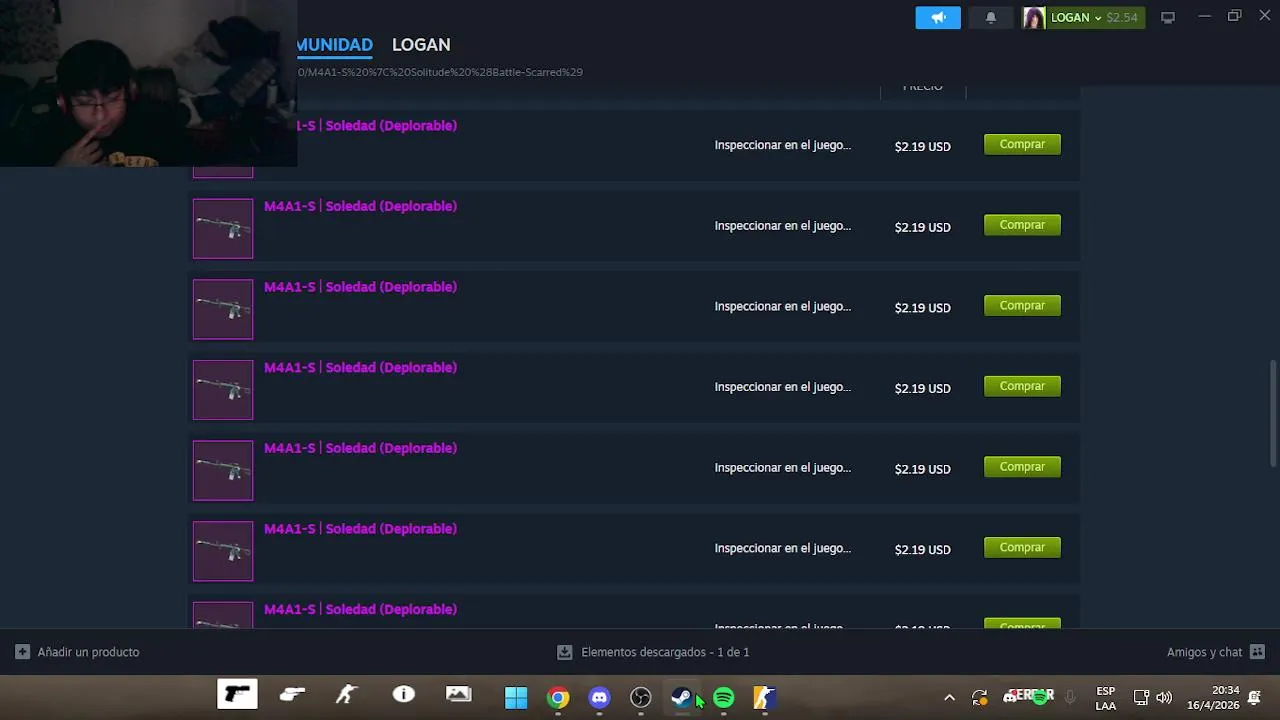Open the Steam notifications bell
This screenshot has width=1280, height=720.
[990, 18]
